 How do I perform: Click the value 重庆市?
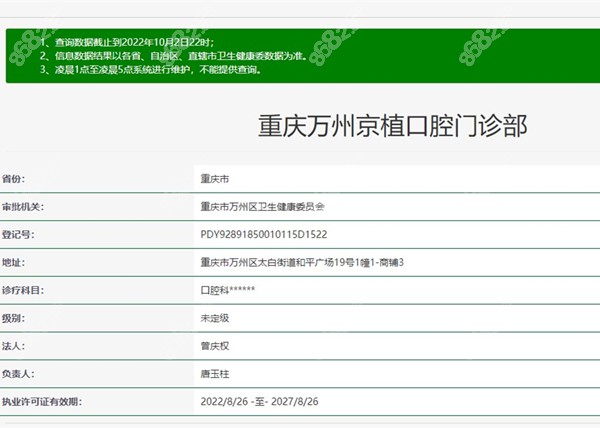[215, 179]
